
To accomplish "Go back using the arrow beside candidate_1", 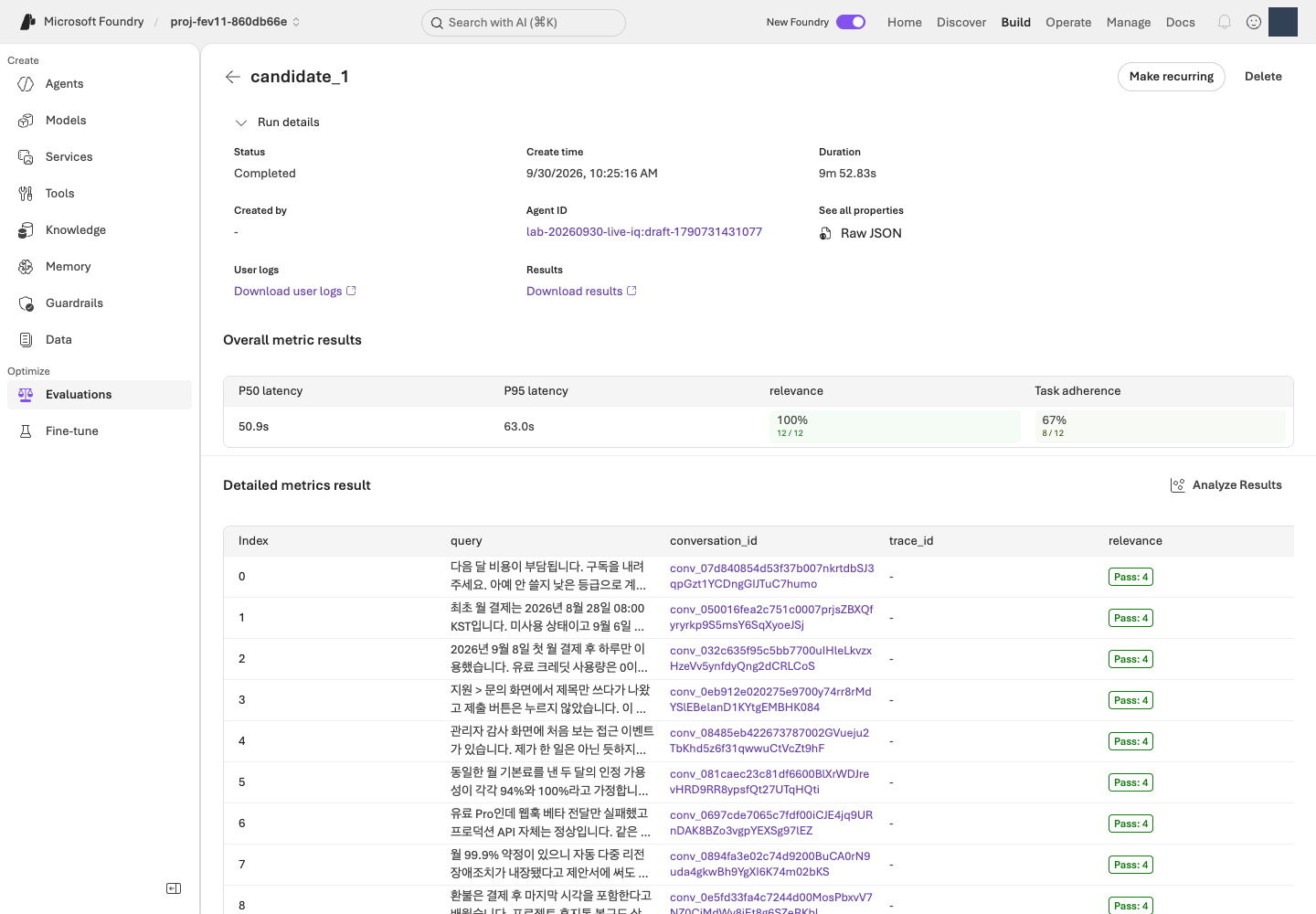I will point(233,77).
